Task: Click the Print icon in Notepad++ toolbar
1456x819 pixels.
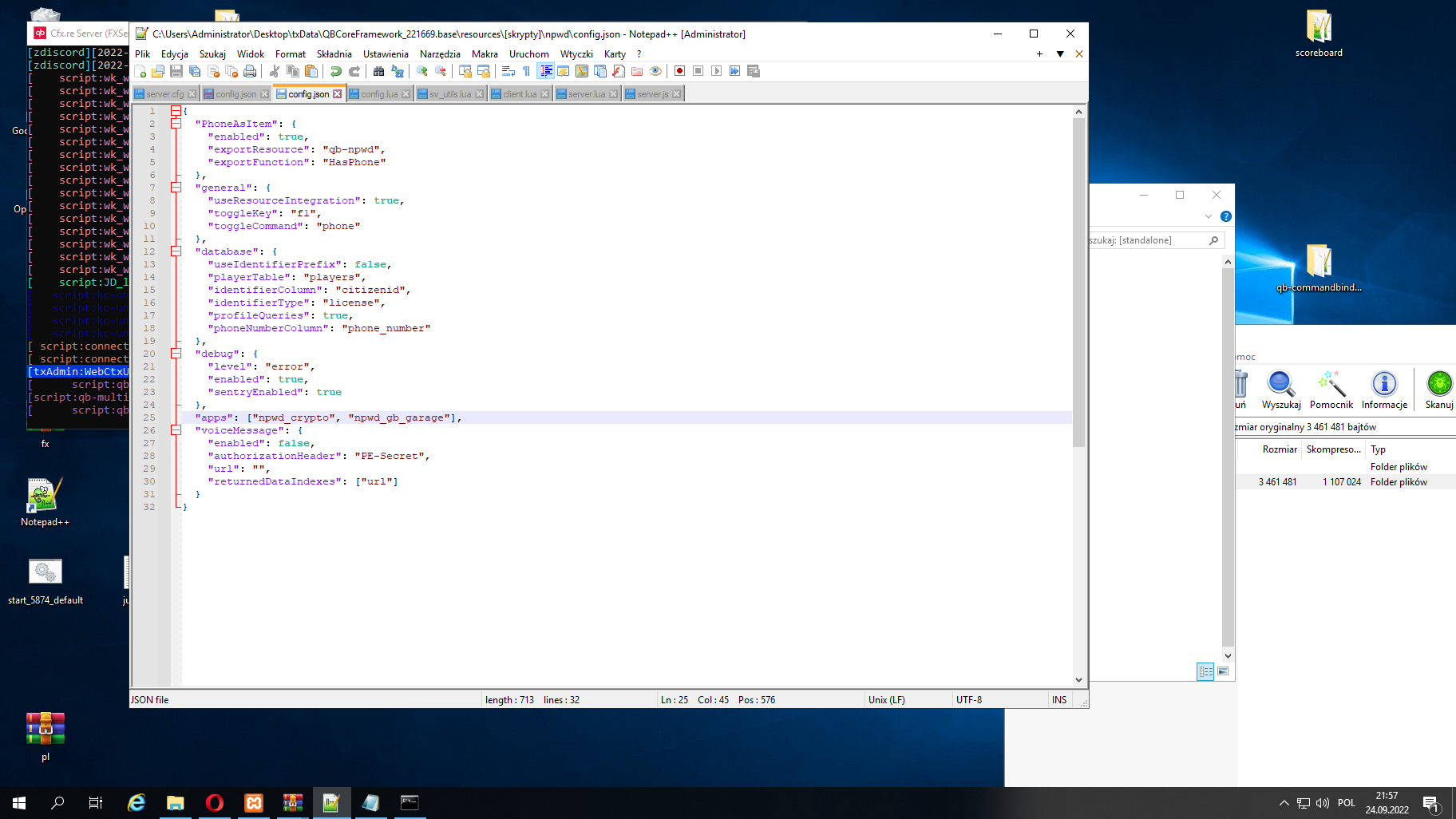Action: click(250, 71)
